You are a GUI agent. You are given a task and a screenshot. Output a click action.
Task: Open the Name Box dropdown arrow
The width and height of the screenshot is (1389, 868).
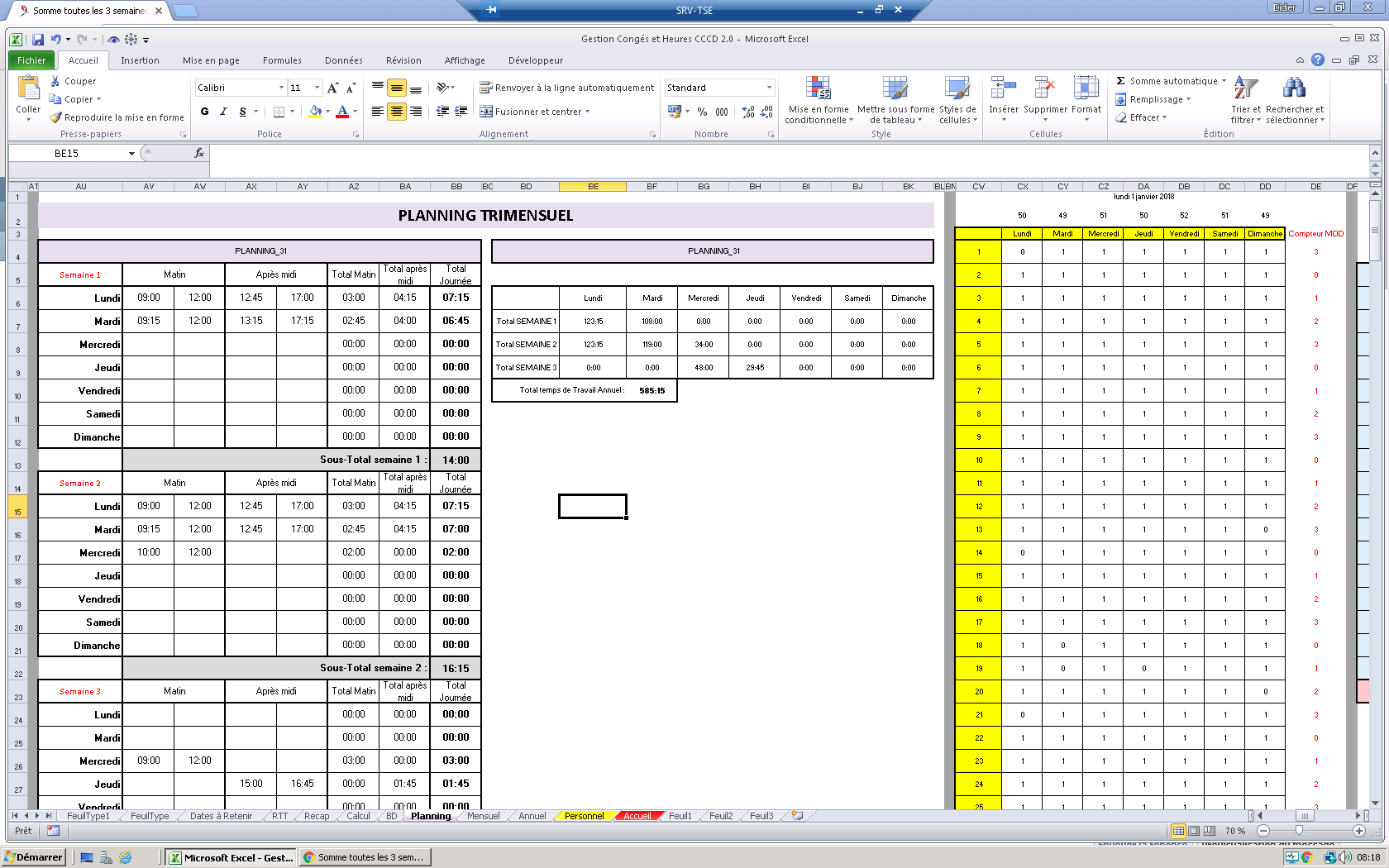[x=131, y=154]
